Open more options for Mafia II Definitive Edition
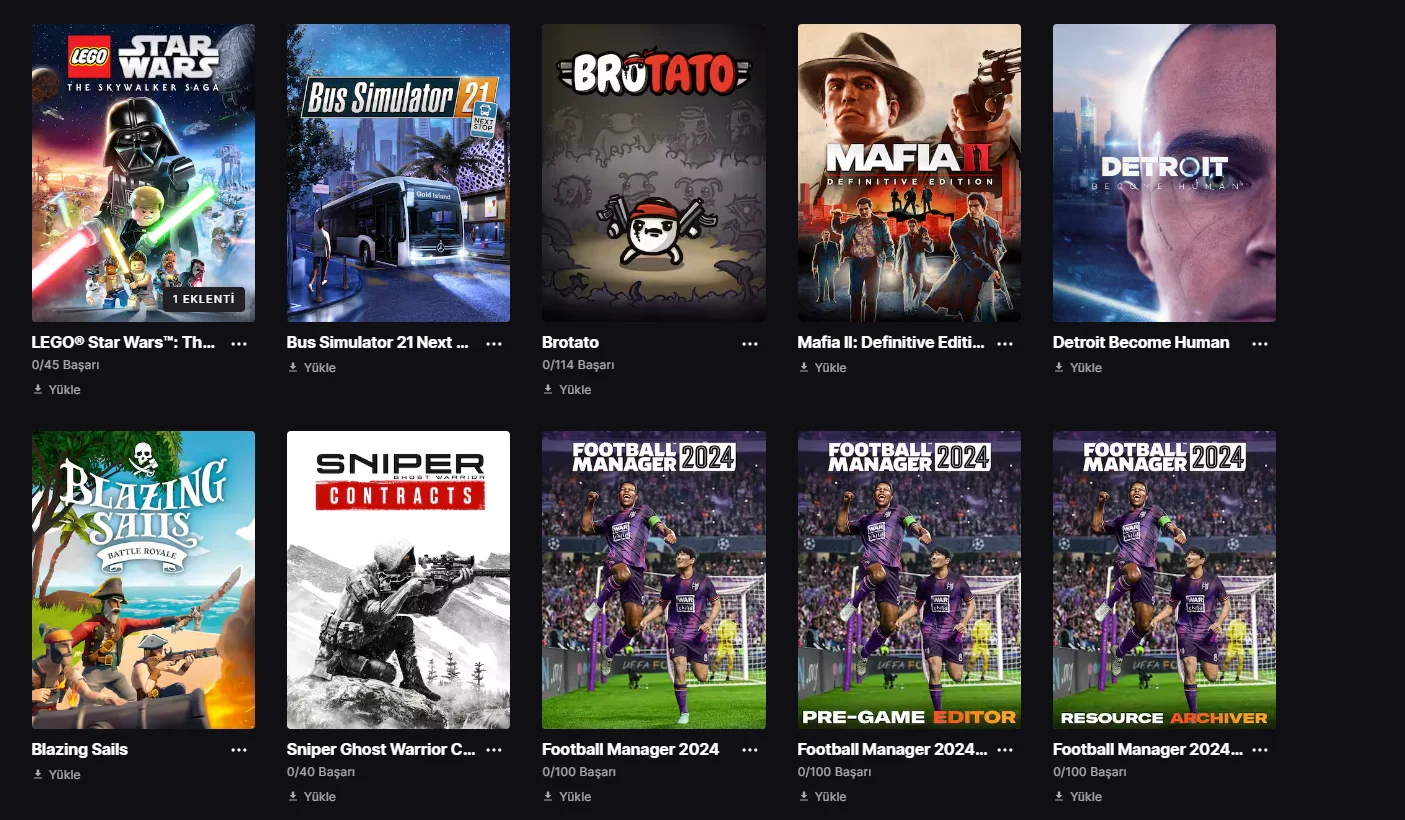Screen dimensions: 1405x820 pos(1005,343)
